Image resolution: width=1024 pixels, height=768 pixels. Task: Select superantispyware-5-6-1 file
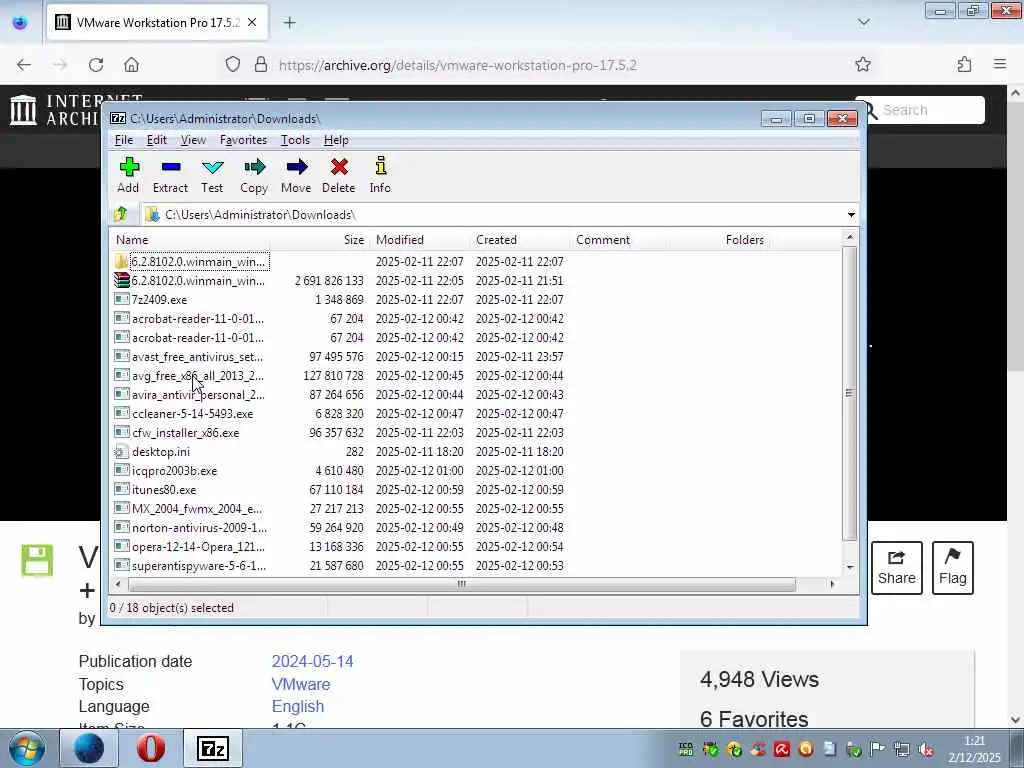[x=191, y=565]
